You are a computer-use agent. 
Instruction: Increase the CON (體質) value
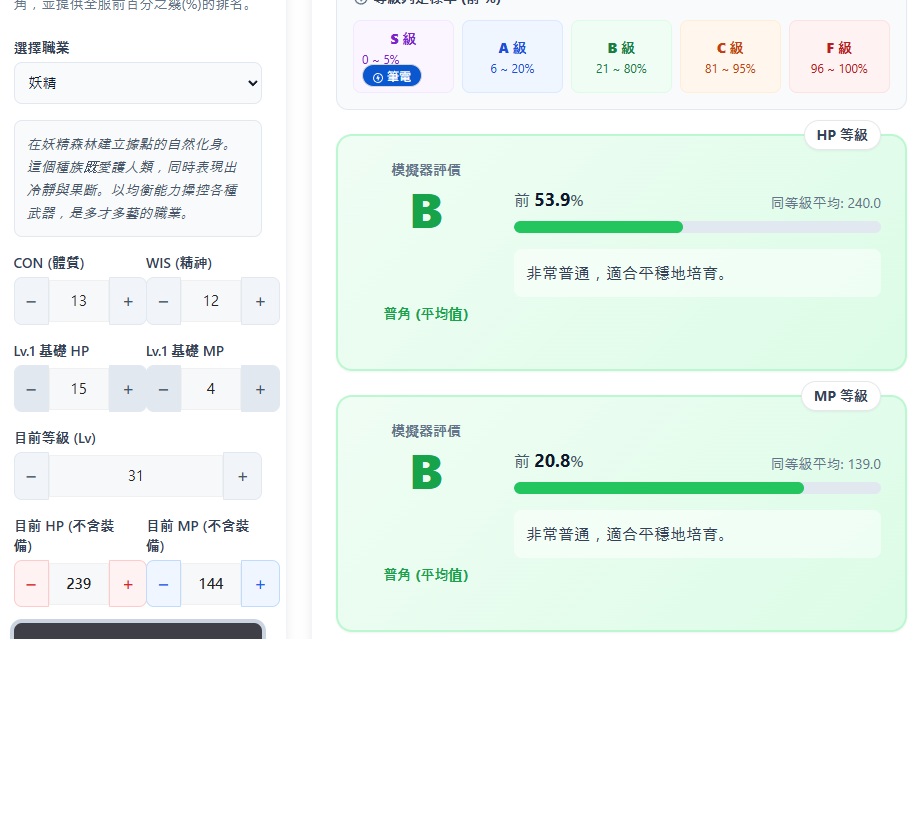click(x=128, y=301)
